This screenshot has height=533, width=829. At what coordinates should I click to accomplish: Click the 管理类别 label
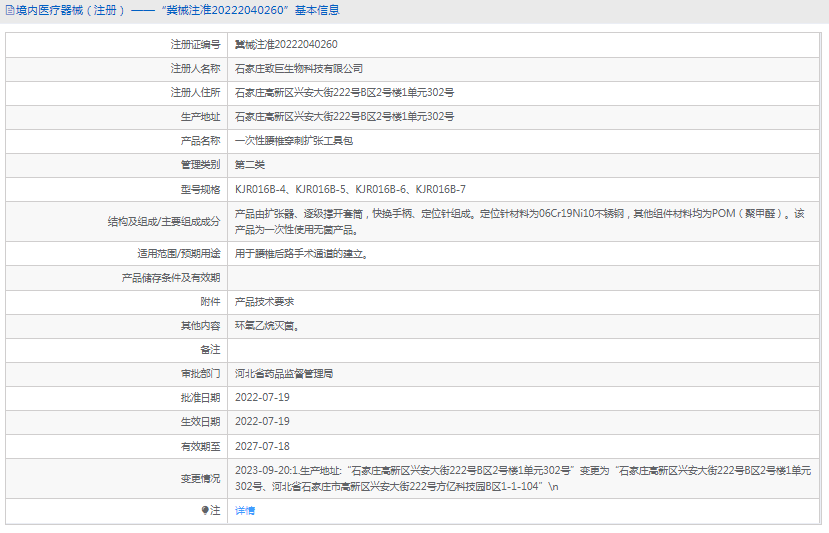[200, 165]
